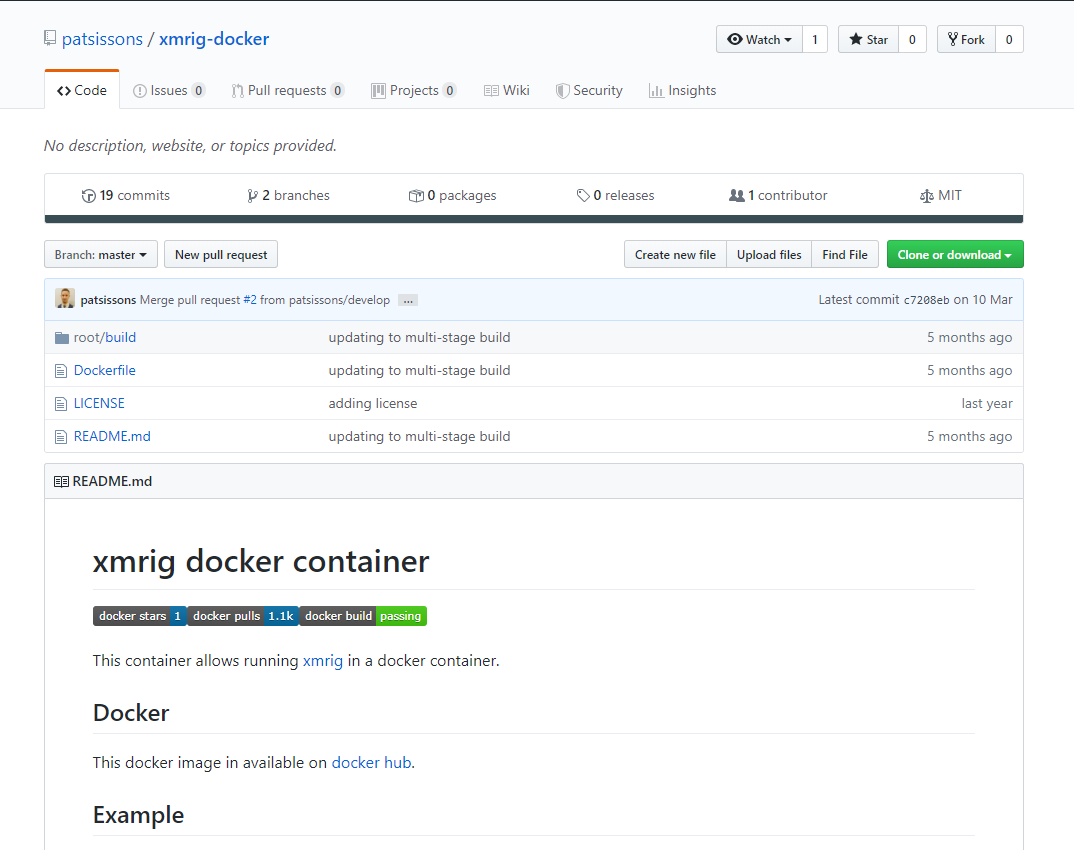Click the LICENSE file icon
Image resolution: width=1074 pixels, height=850 pixels.
click(61, 404)
